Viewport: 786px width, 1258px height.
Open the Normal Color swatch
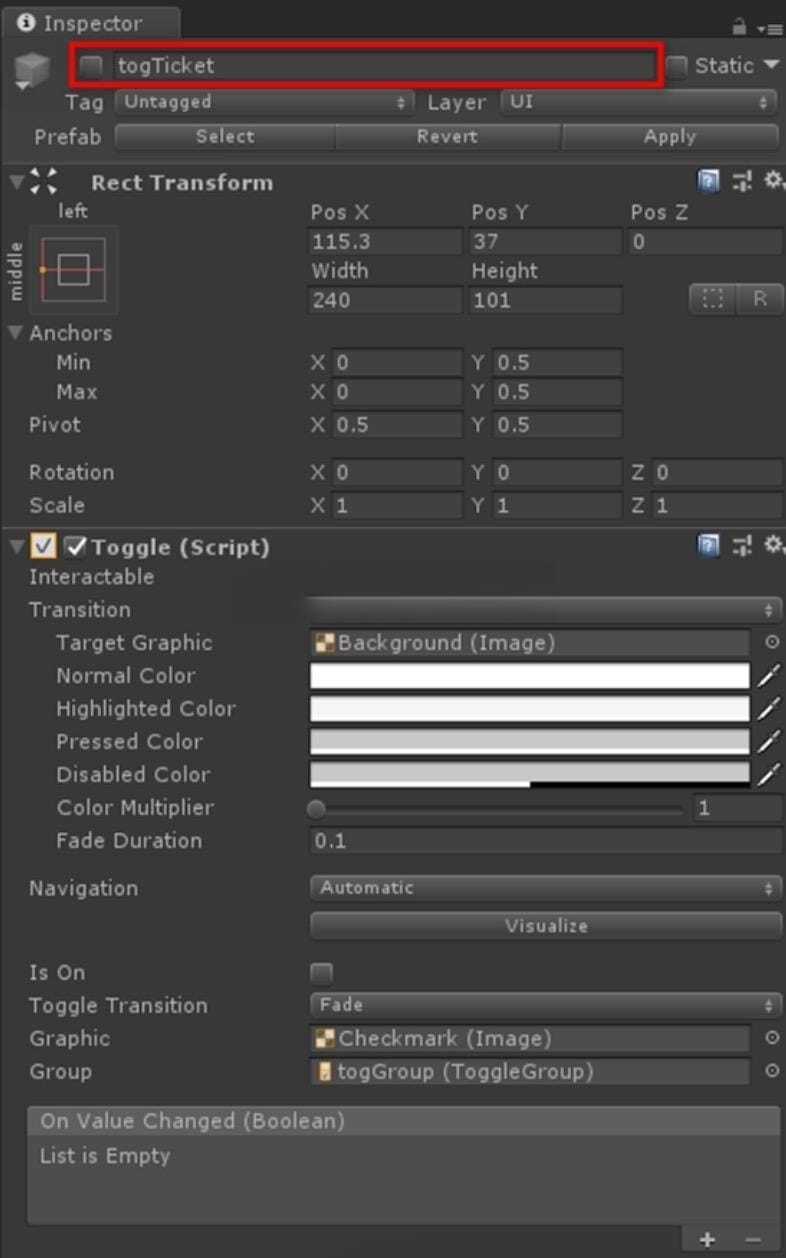[x=529, y=676]
